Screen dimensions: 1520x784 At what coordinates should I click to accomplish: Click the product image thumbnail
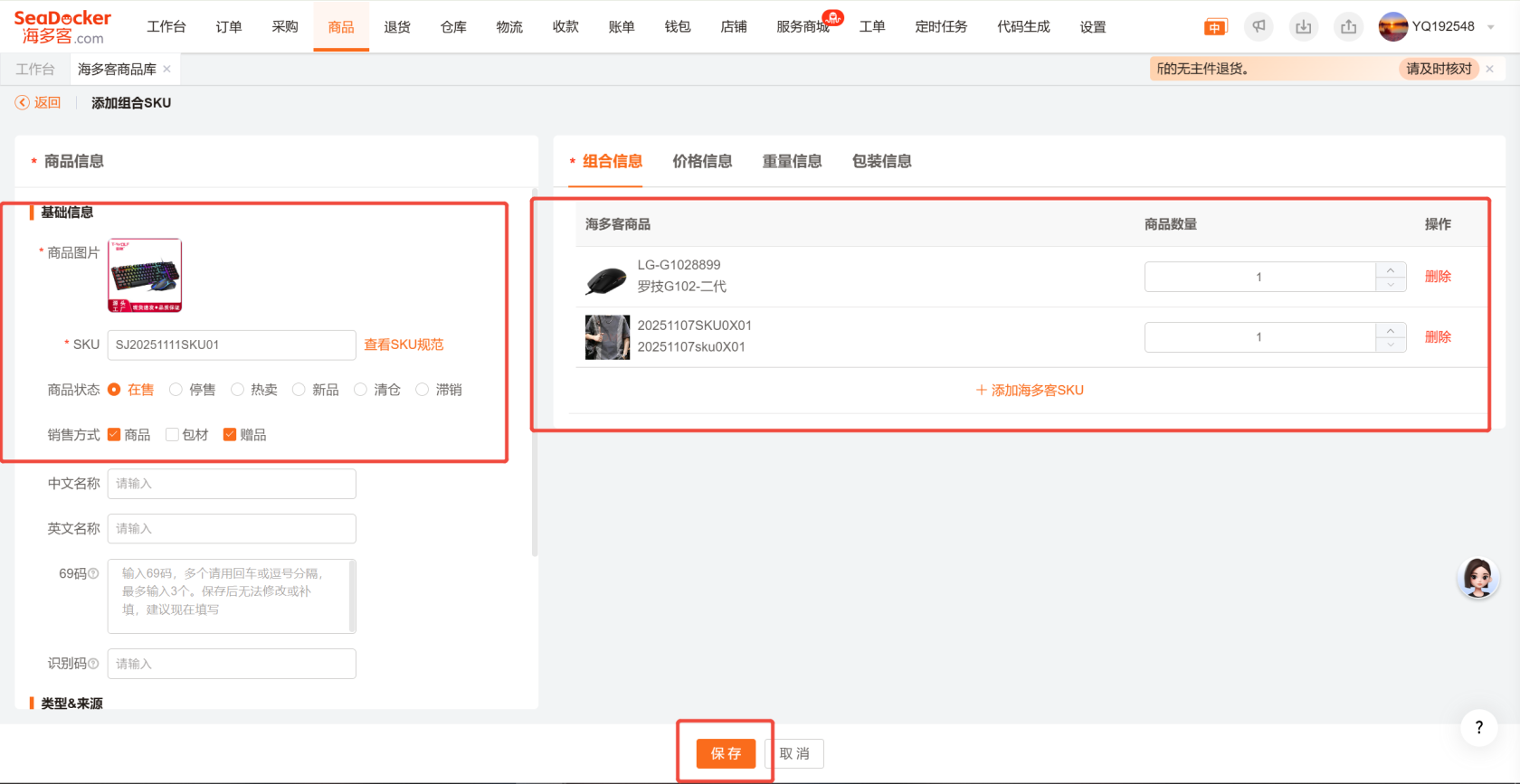tap(145, 276)
